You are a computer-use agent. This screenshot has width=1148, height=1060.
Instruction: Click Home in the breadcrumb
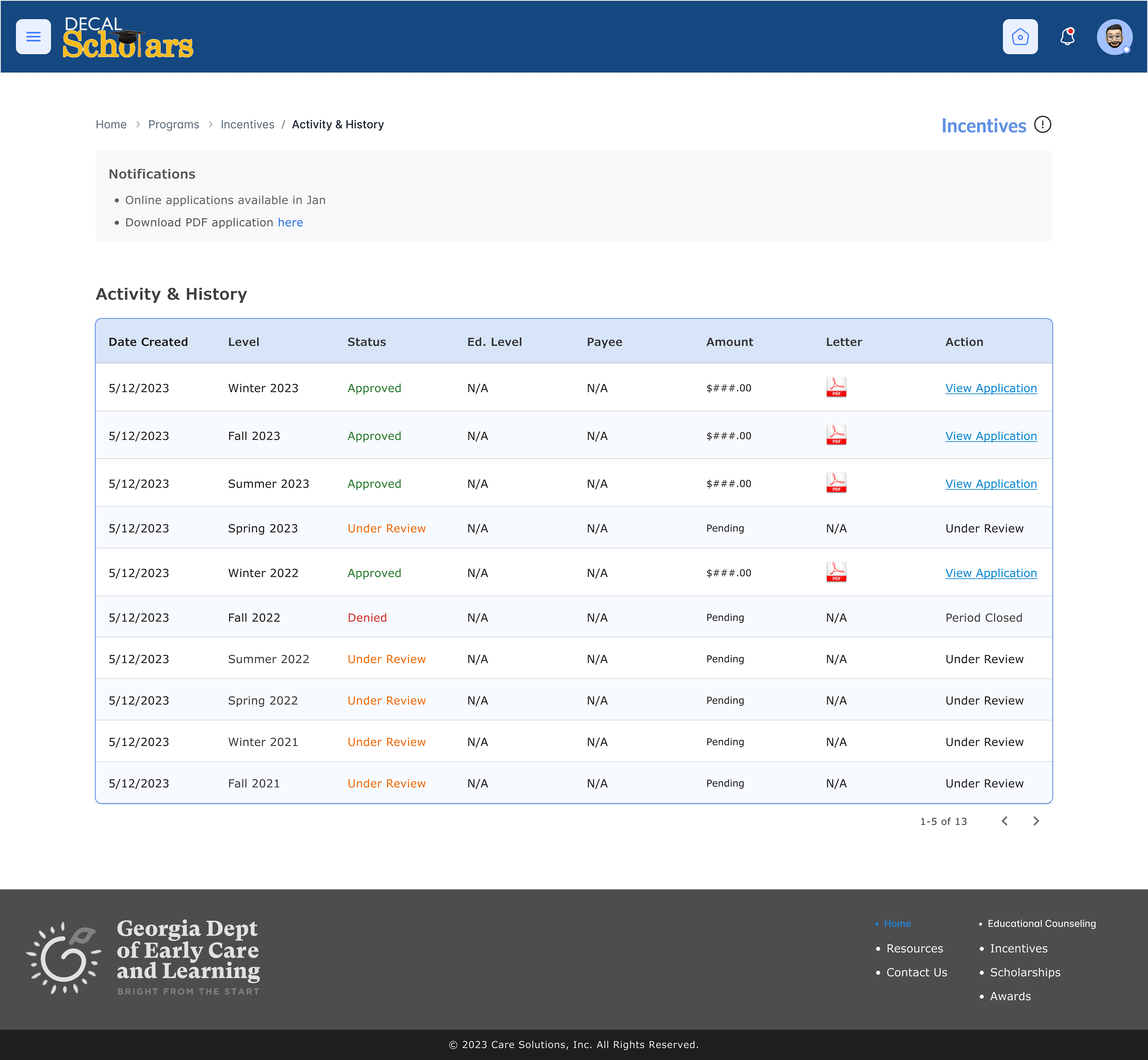[x=111, y=125]
